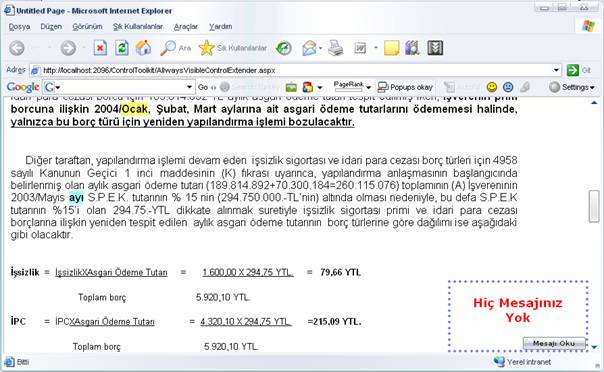The height and width of the screenshot is (372, 604).
Task: Click the highlighted word ayı
Action: [x=76, y=198]
